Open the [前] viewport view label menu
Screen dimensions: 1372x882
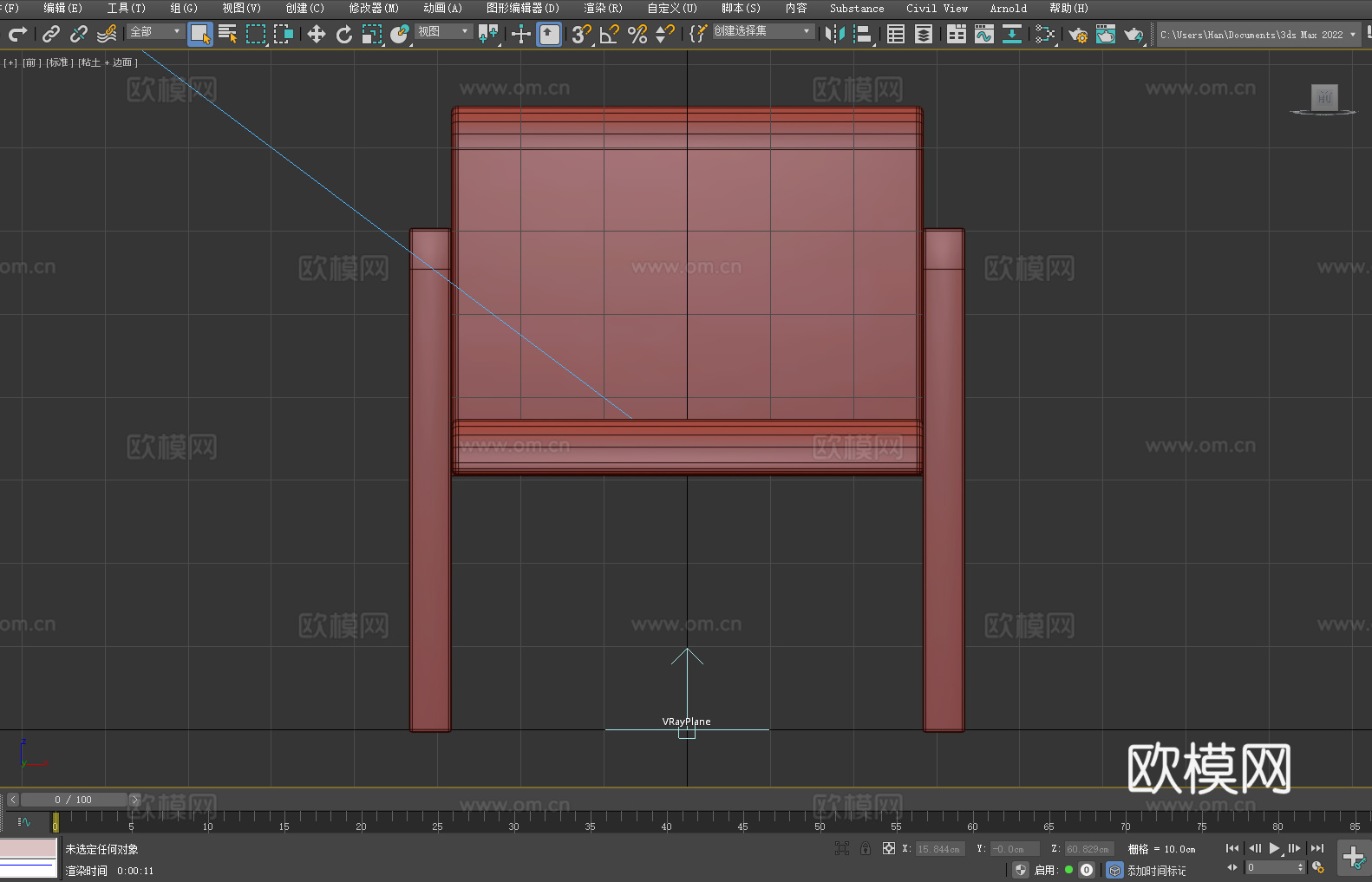(x=31, y=62)
